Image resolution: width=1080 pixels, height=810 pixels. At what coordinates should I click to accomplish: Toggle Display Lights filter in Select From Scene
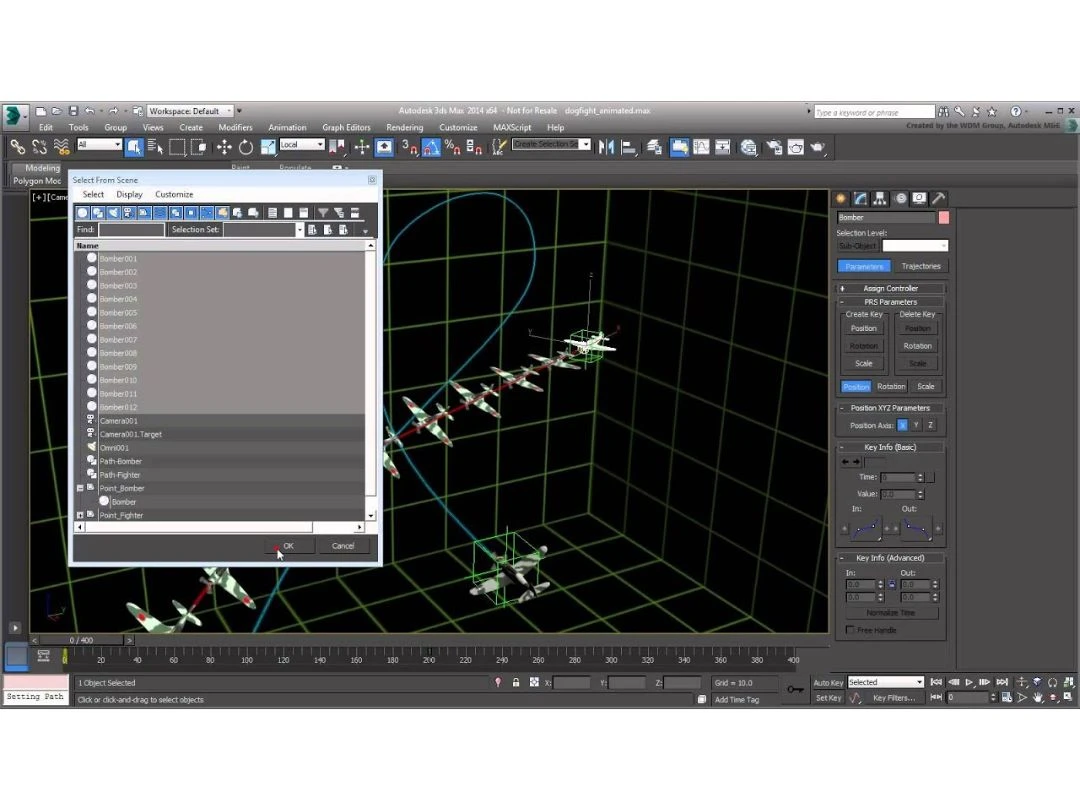click(114, 213)
